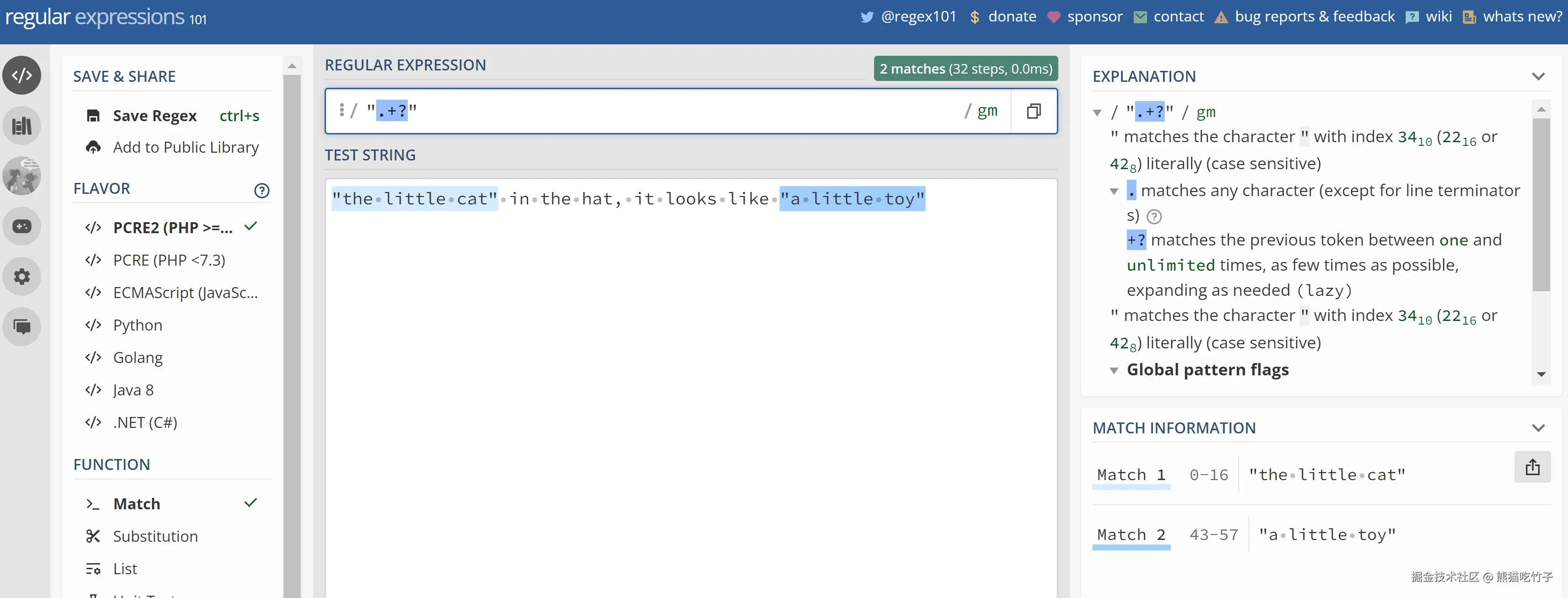Viewport: 1568px width, 598px height.
Task: Open the flavor help question mark icon
Action: coord(262,191)
